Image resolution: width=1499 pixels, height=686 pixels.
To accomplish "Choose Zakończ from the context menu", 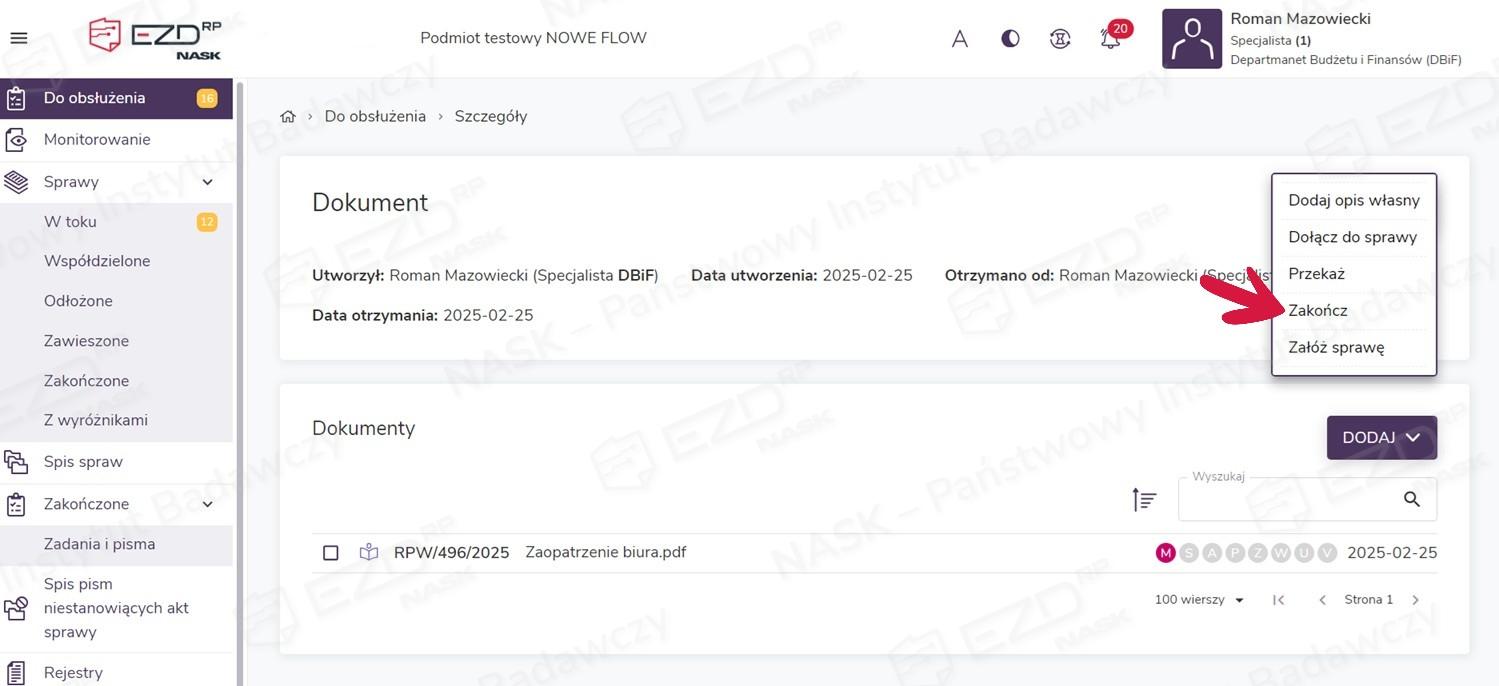I will point(1317,311).
